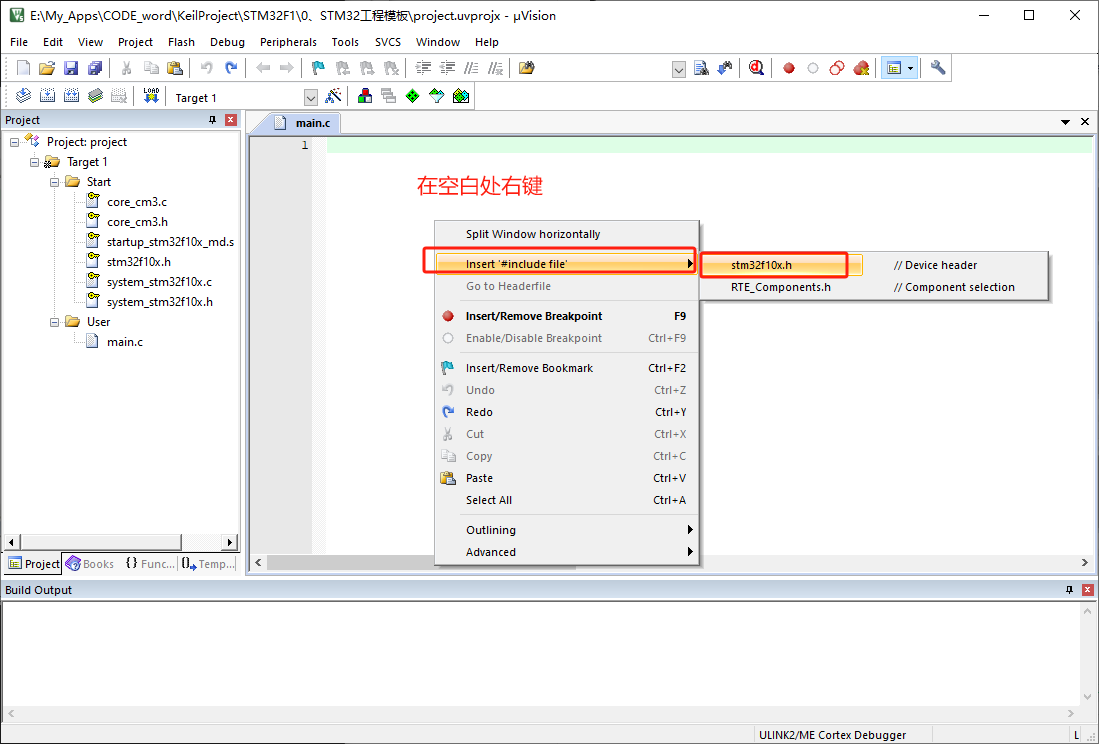Click the Unindent selection toolbar icon
This screenshot has width=1099, height=744.
click(x=447, y=68)
